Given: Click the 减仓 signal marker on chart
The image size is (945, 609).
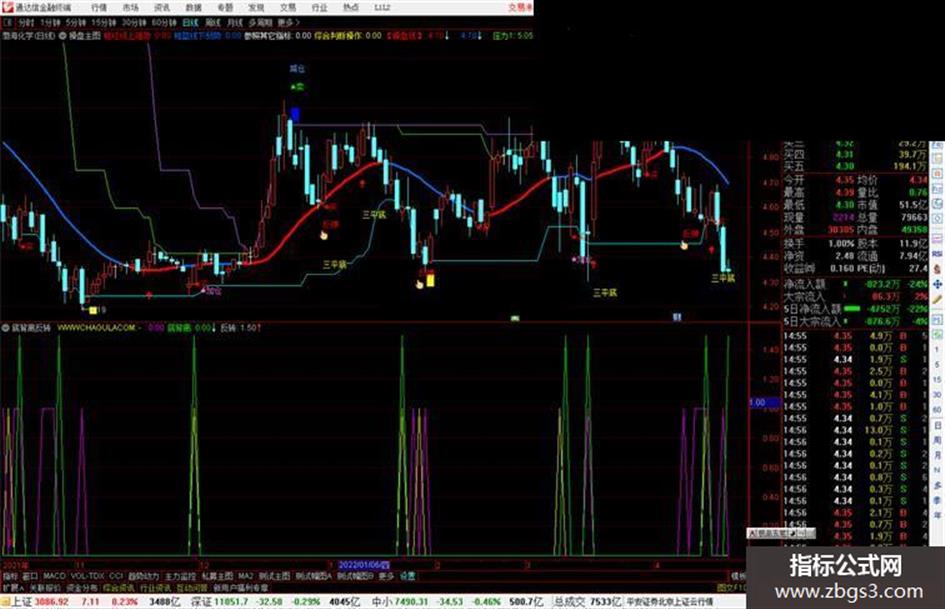Looking at the screenshot, I should click(297, 69).
